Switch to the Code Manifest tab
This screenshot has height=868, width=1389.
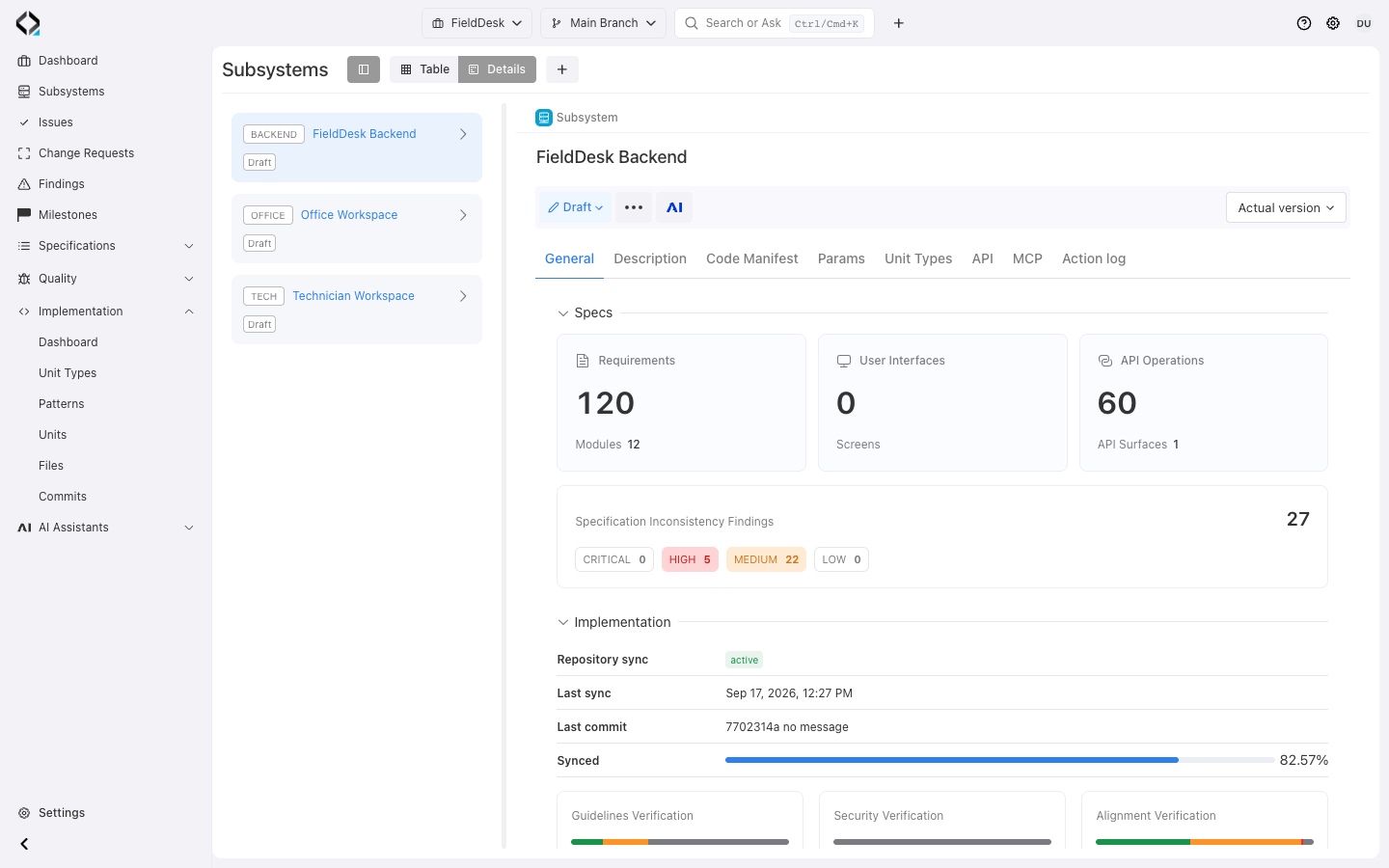pos(752,258)
